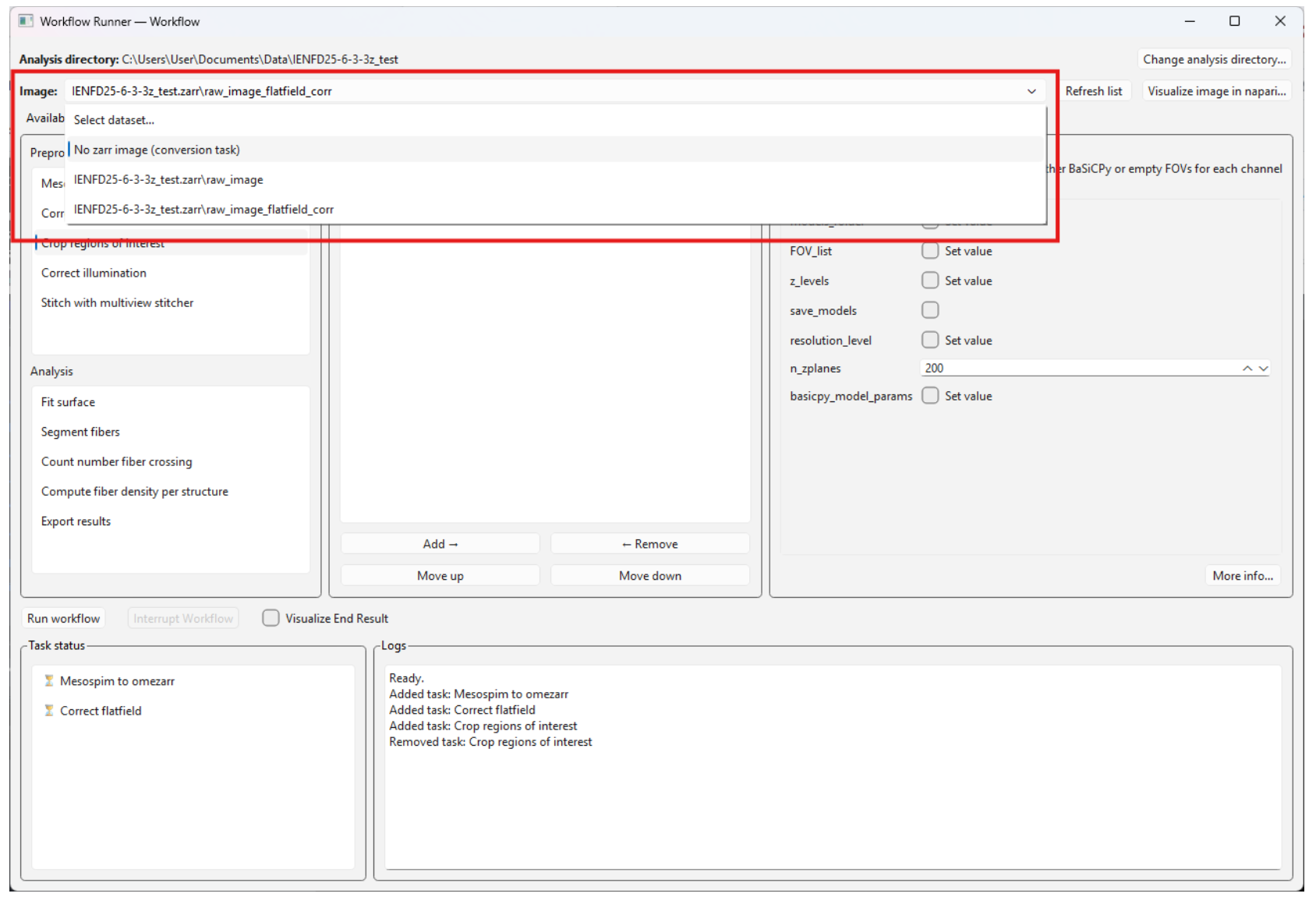1316x904 pixels.
Task: Toggle the save_models checkbox
Action: 929,309
